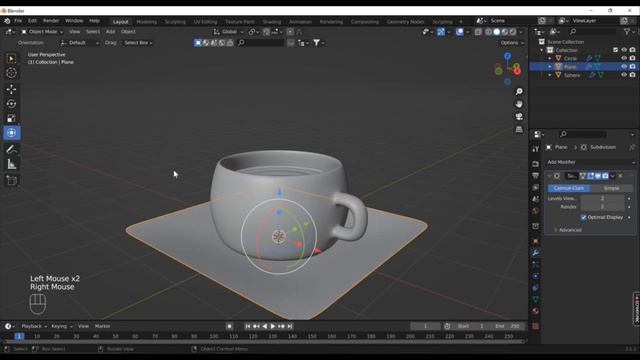Select the Scale tool
The image size is (640, 360).
(x=11, y=118)
